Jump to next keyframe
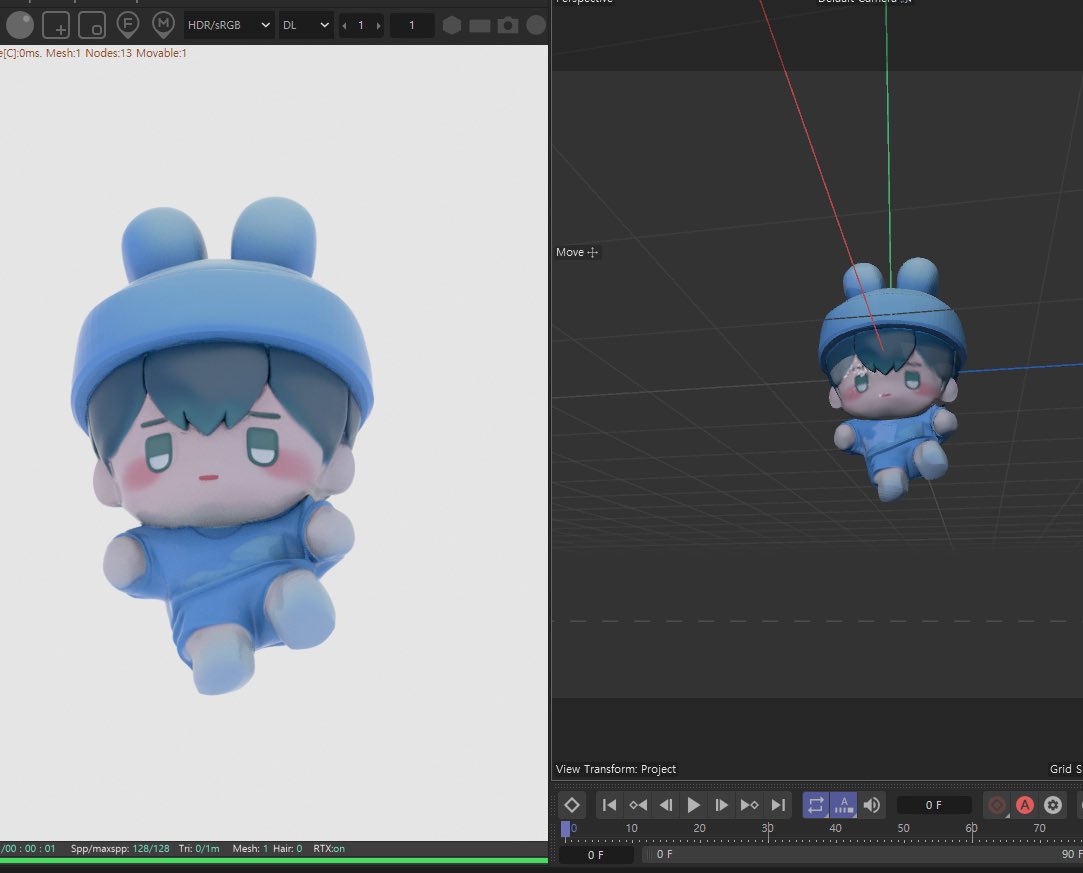Screen dimensions: 1083x873 (749, 805)
